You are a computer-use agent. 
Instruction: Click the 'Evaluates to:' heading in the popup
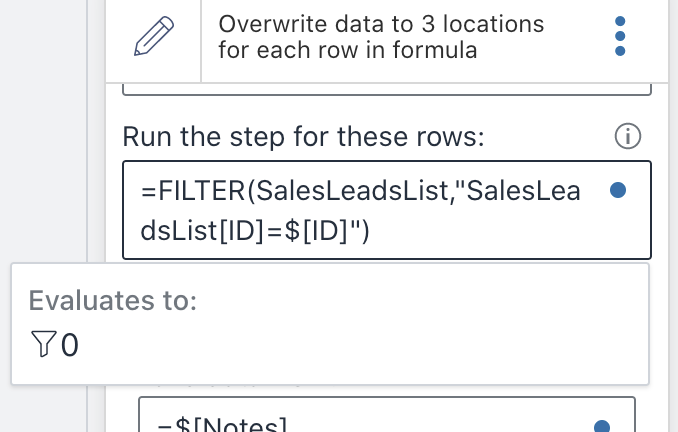pos(112,300)
